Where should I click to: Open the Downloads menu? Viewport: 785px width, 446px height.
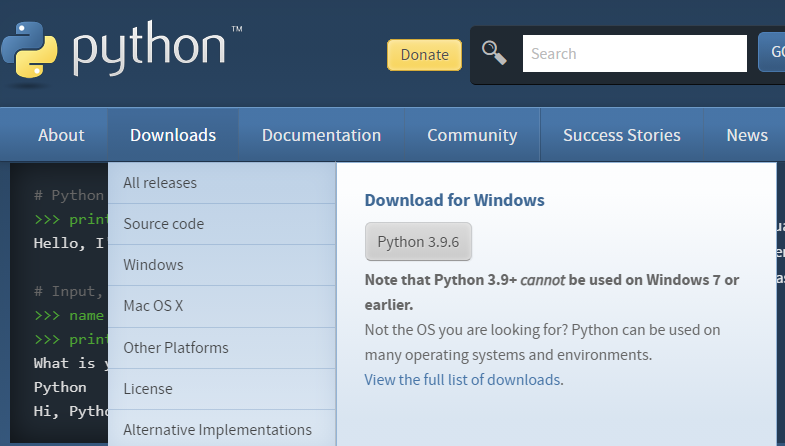pos(173,135)
